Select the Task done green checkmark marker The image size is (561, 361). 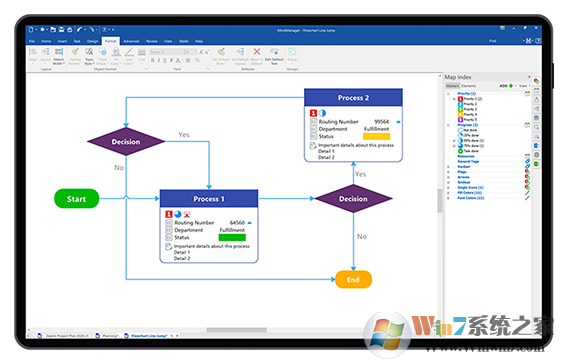click(460, 151)
